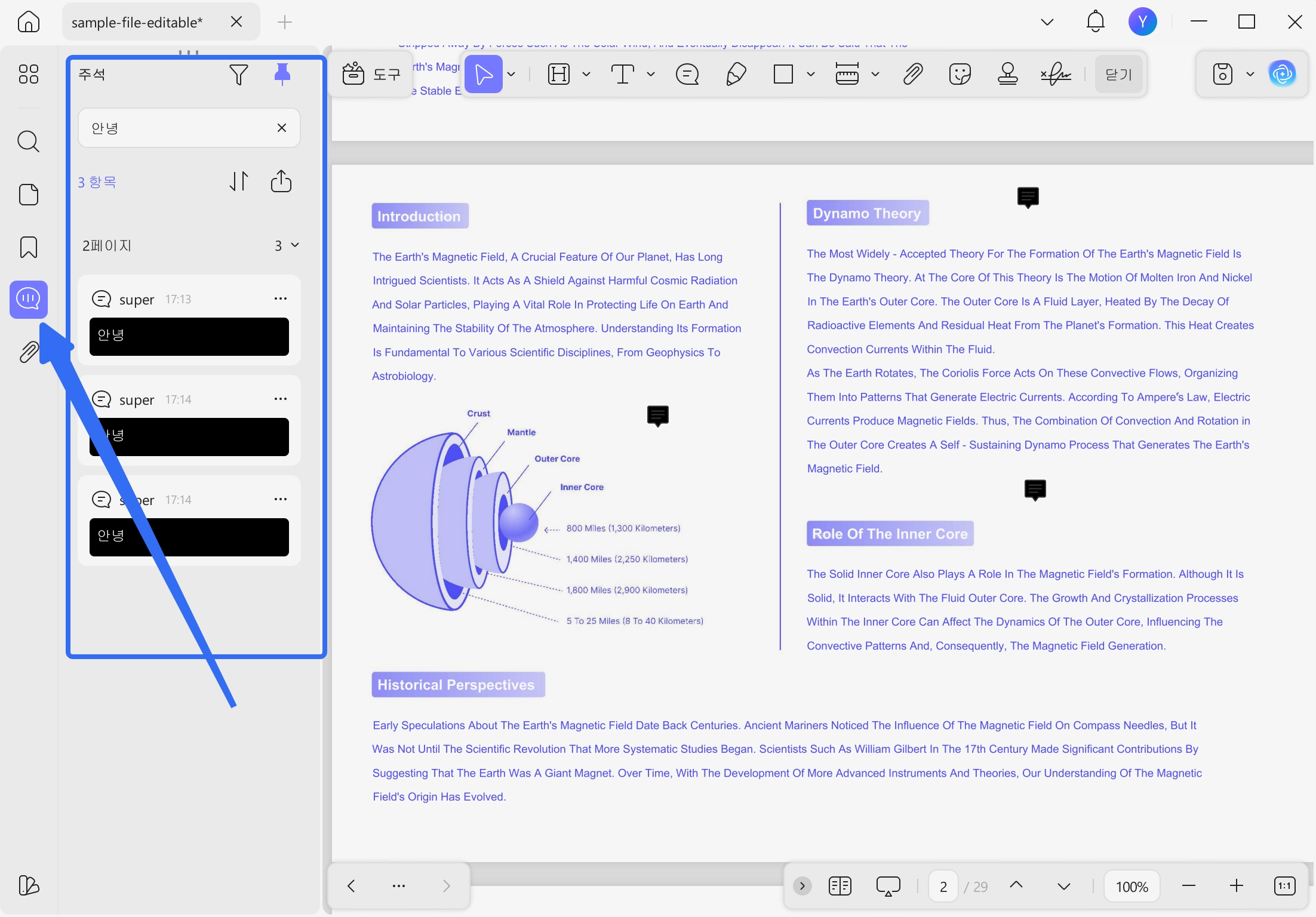Image resolution: width=1316 pixels, height=917 pixels.
Task: Toggle the comments panel sidebar icon
Action: 29,299
